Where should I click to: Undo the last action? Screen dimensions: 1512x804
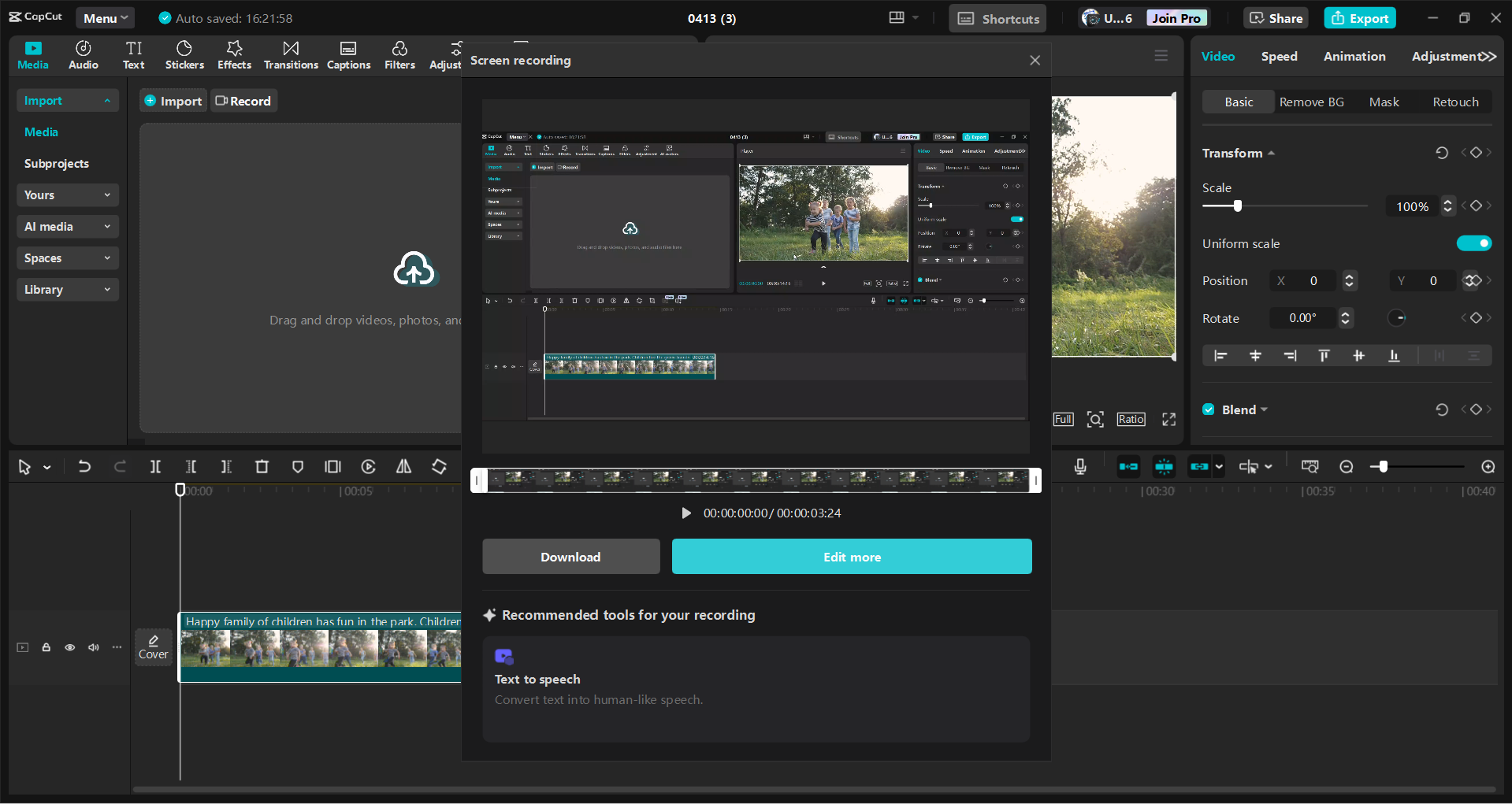click(x=84, y=466)
